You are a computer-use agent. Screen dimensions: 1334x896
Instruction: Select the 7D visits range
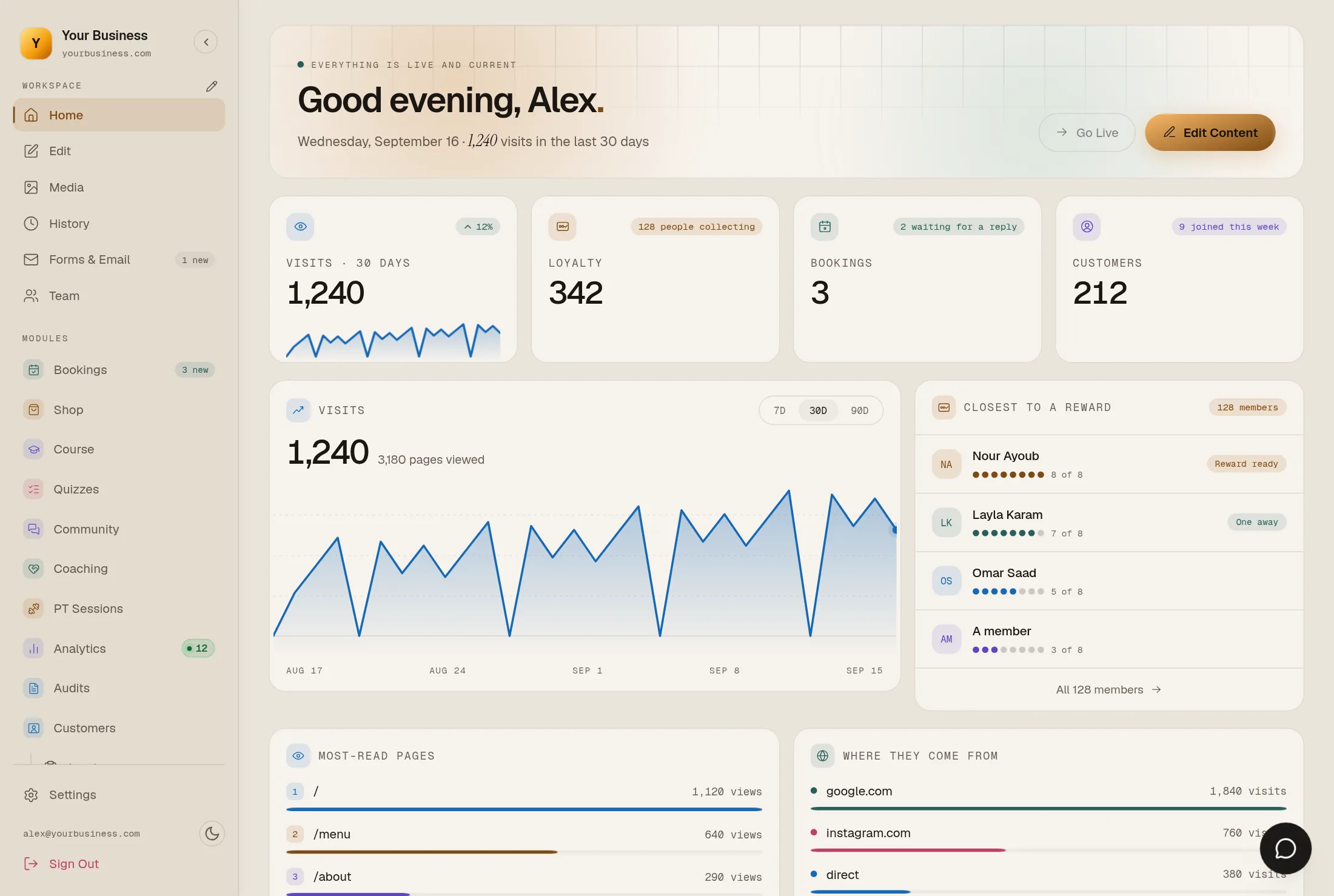779,411
